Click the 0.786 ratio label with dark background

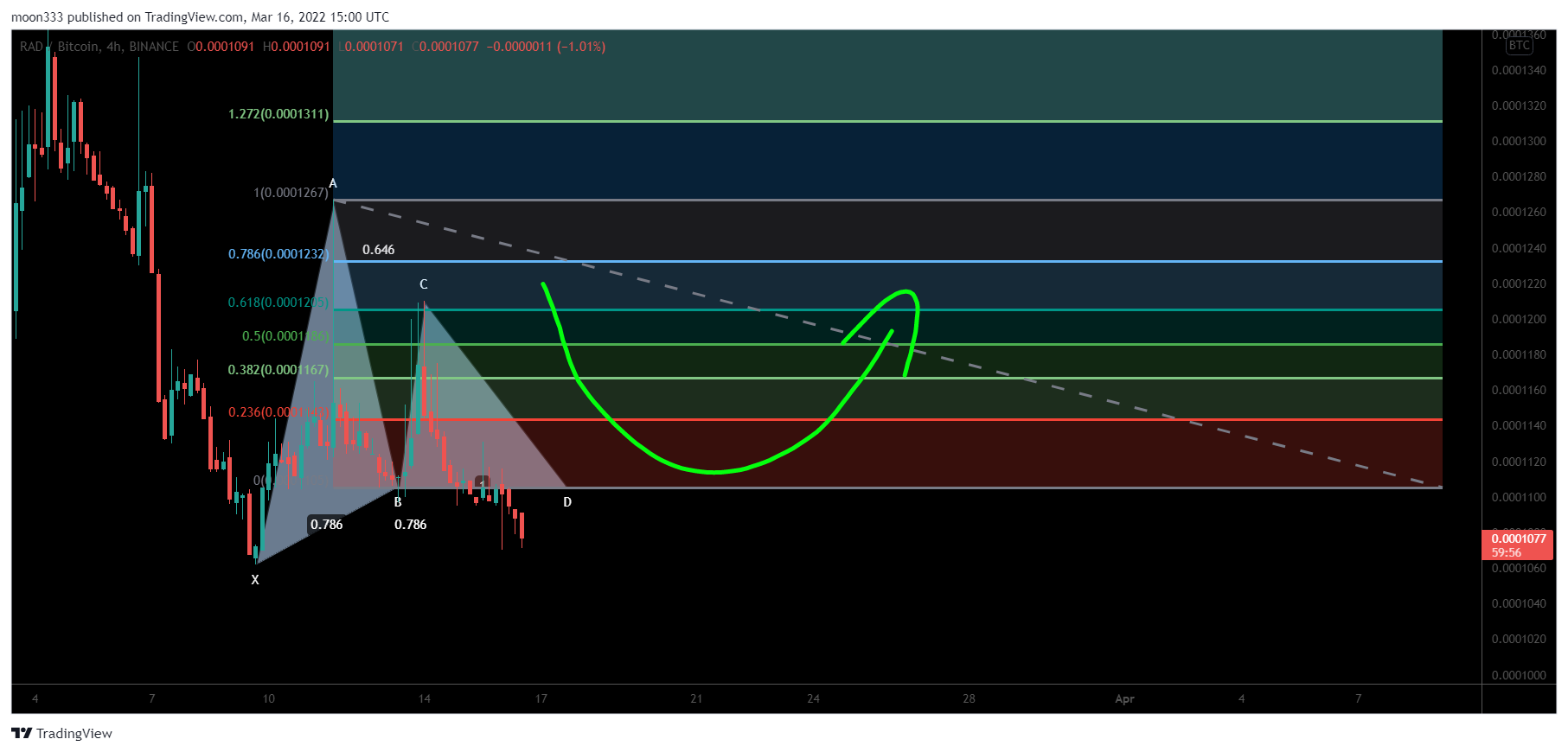(x=327, y=525)
